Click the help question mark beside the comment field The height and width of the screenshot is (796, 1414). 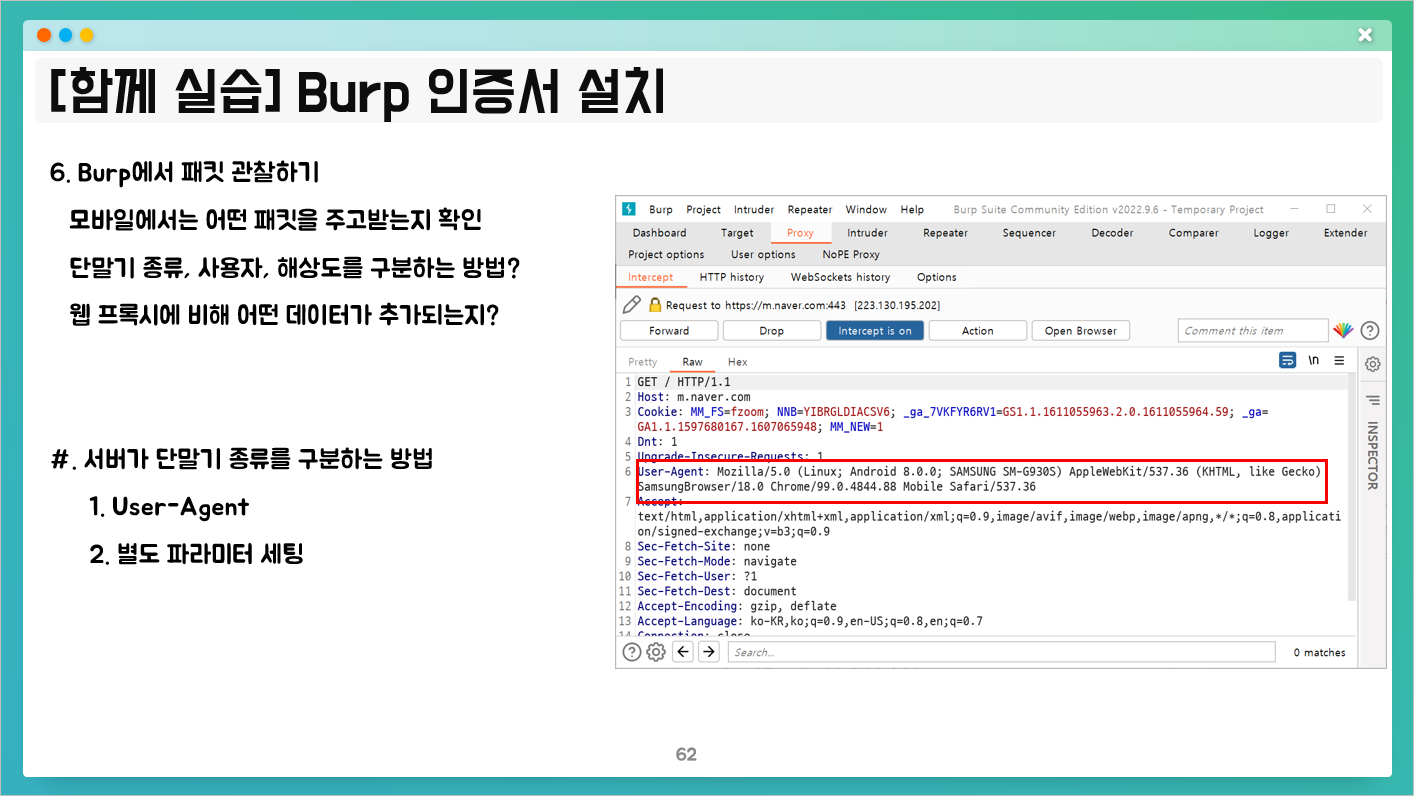(x=1370, y=330)
